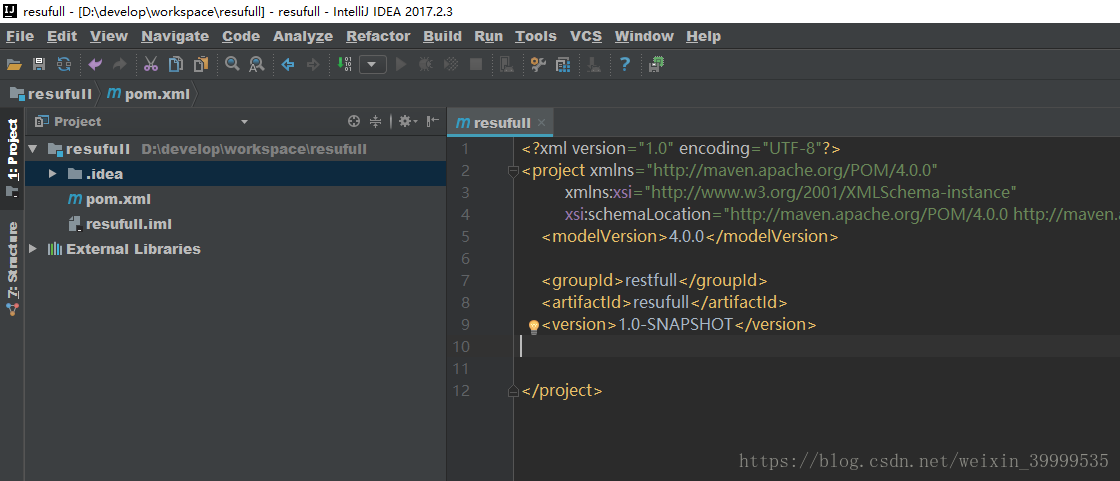Click the fold marker at closing project tag
Viewport: 1120px width, 481px height.
coord(512,390)
